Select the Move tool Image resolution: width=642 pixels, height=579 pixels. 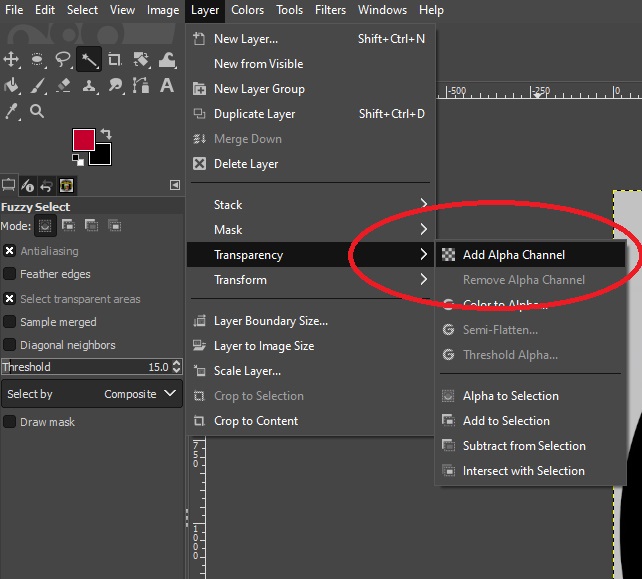coord(11,59)
